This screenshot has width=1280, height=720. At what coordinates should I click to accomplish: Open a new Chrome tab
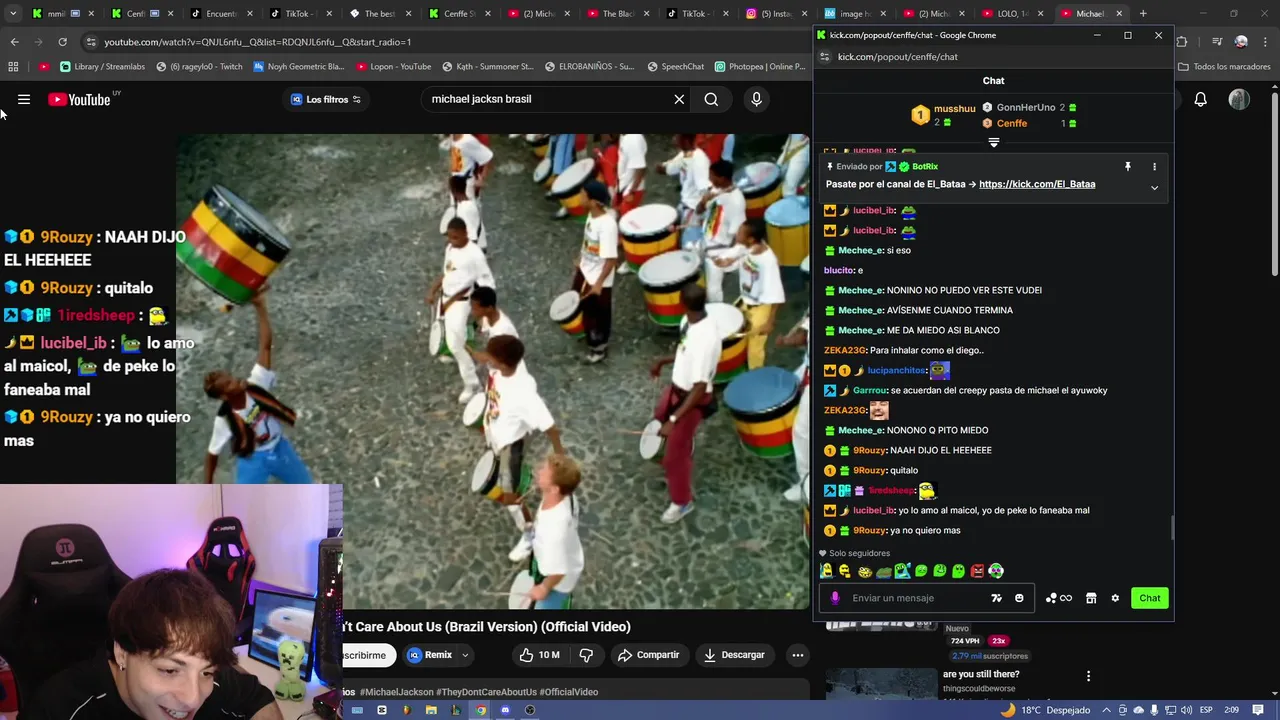(1143, 13)
